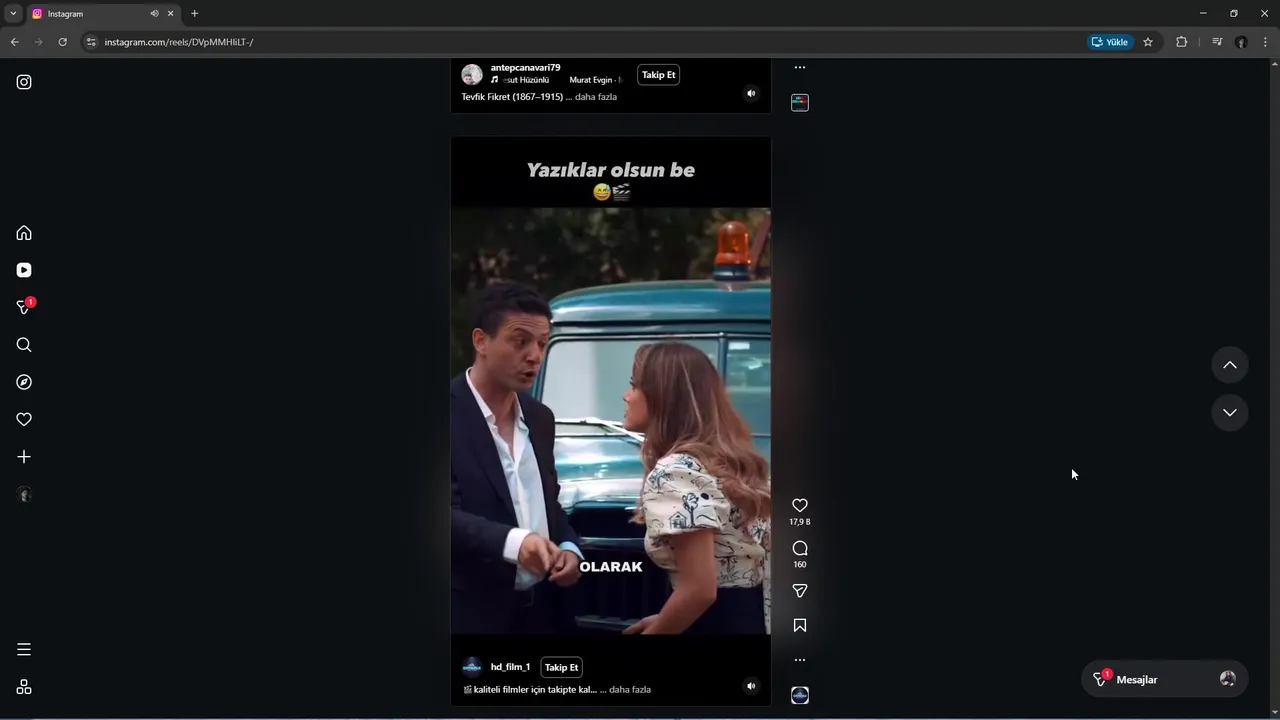Open the Instagram logo home link
Image resolution: width=1280 pixels, height=720 pixels.
tap(24, 82)
